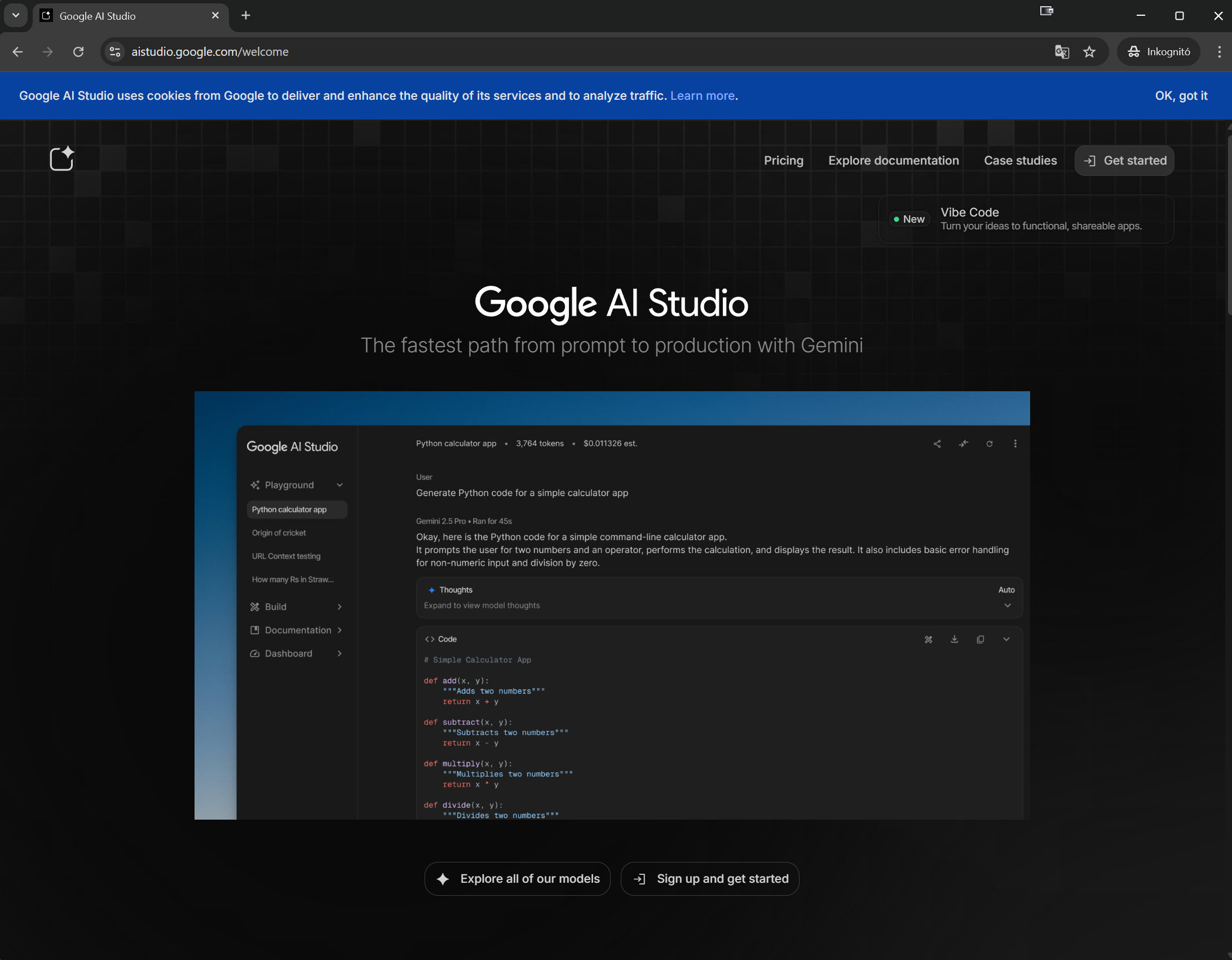Screen dimensions: 1232x960
Task: Click the translate page icon in address bar
Action: [x=1062, y=52]
